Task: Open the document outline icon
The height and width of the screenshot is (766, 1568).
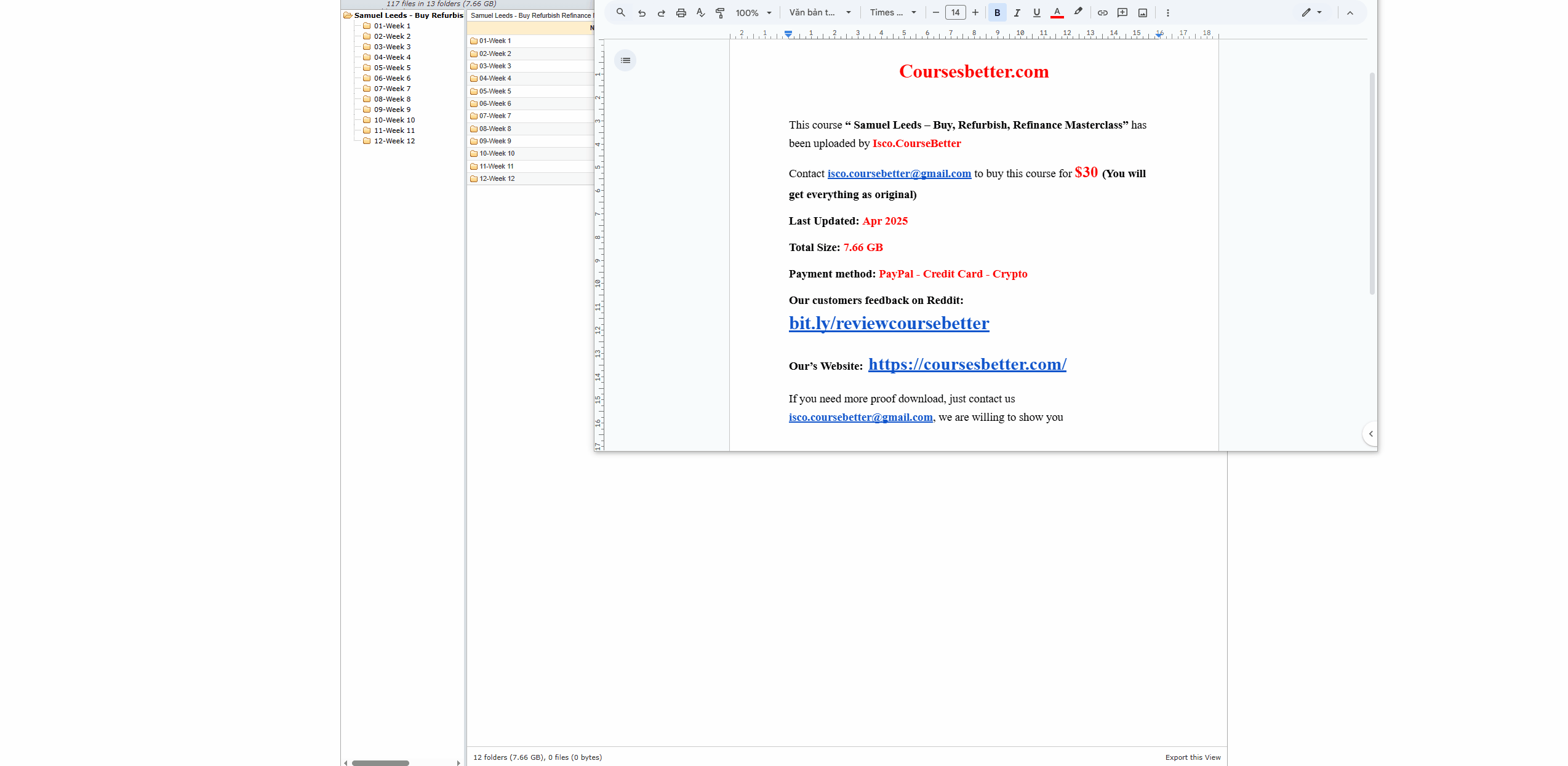Action: [x=625, y=60]
